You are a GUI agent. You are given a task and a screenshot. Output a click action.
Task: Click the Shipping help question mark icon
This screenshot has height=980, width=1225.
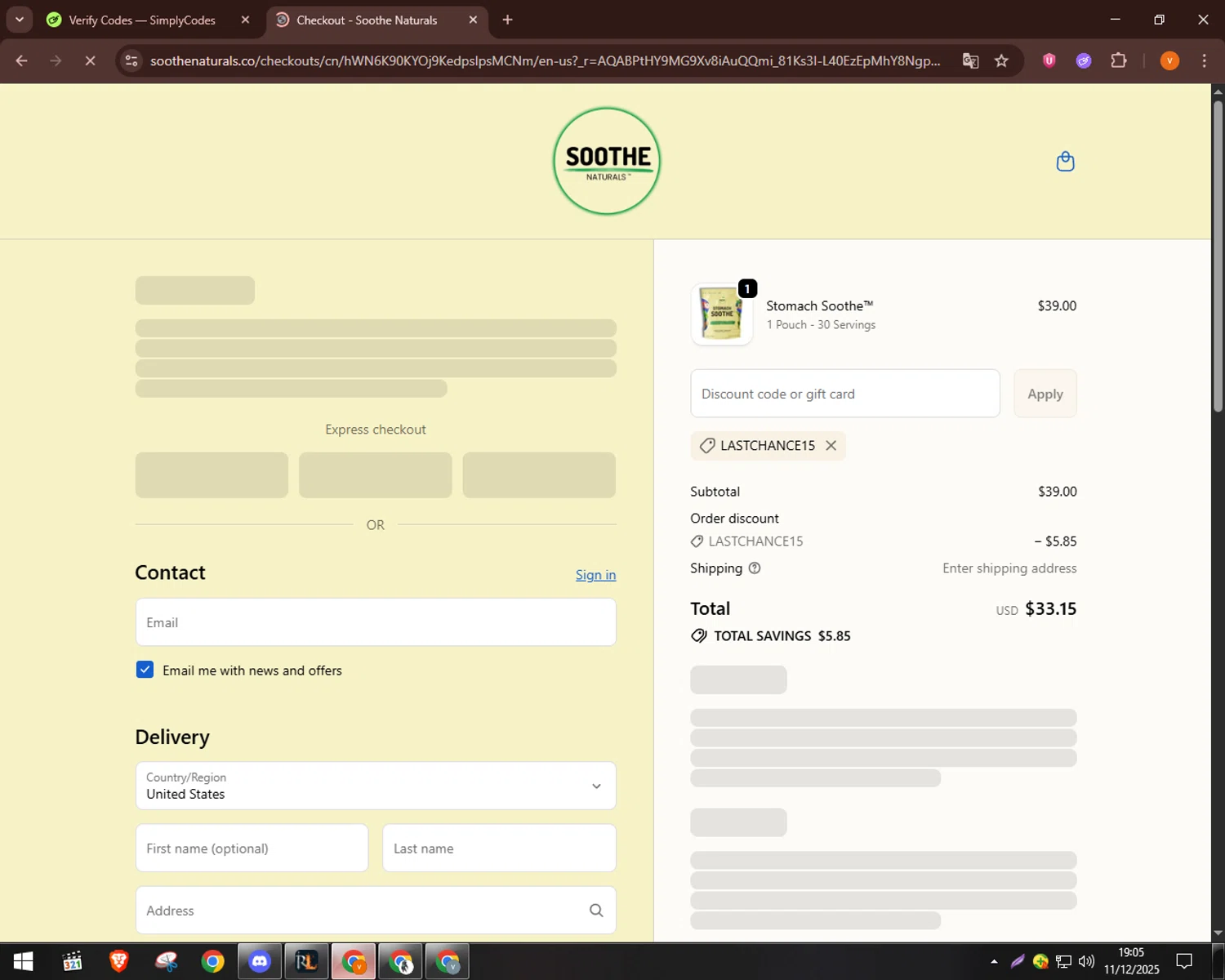[x=755, y=568]
